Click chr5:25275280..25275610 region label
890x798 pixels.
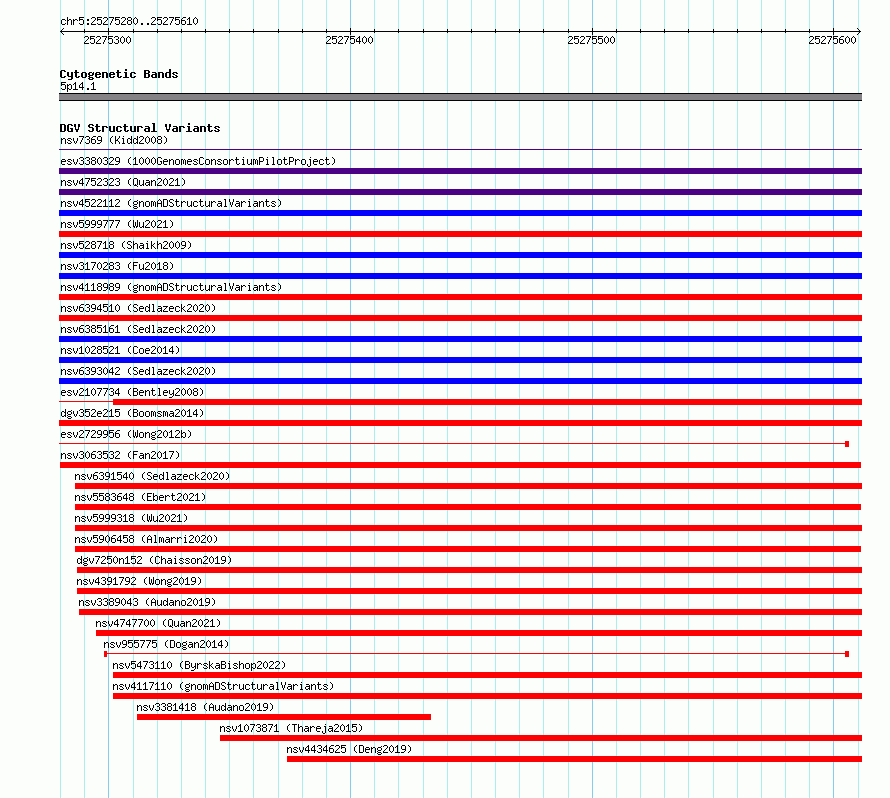(129, 21)
